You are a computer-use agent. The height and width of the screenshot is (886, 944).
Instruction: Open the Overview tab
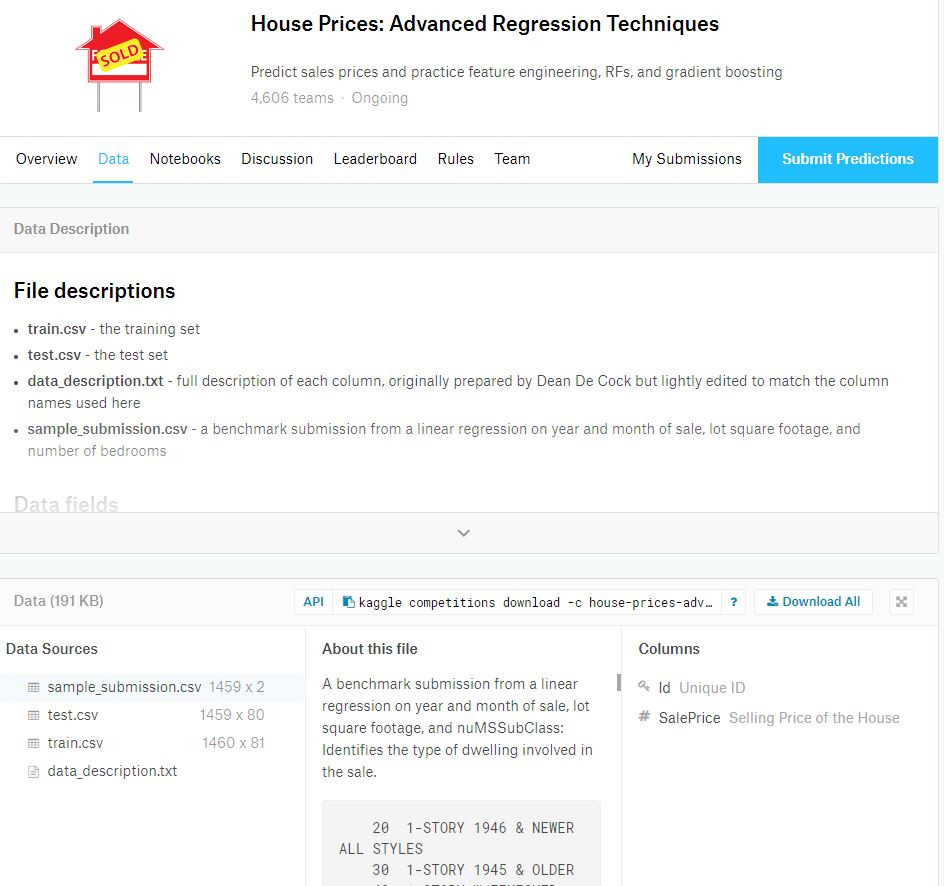[46, 159]
